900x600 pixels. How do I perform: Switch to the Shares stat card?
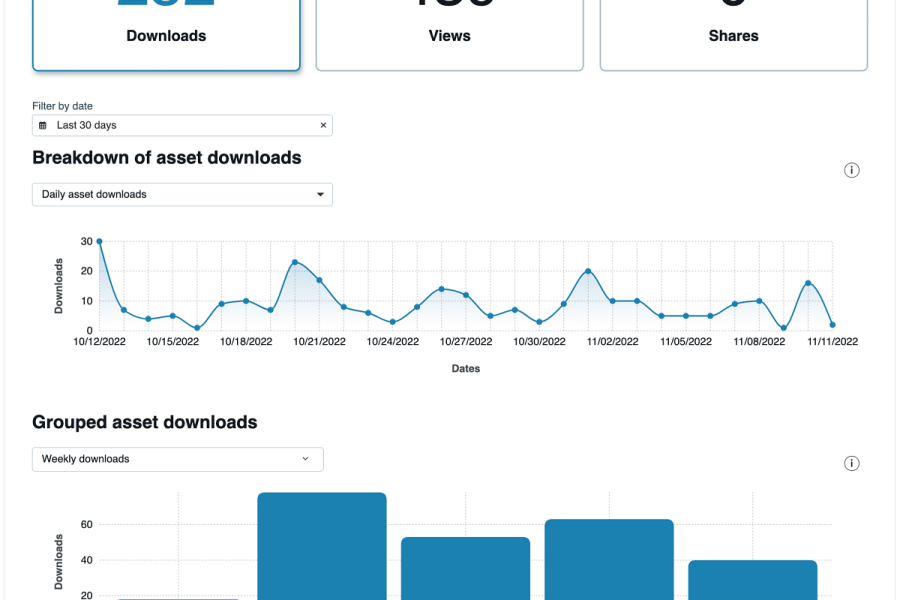tap(733, 36)
